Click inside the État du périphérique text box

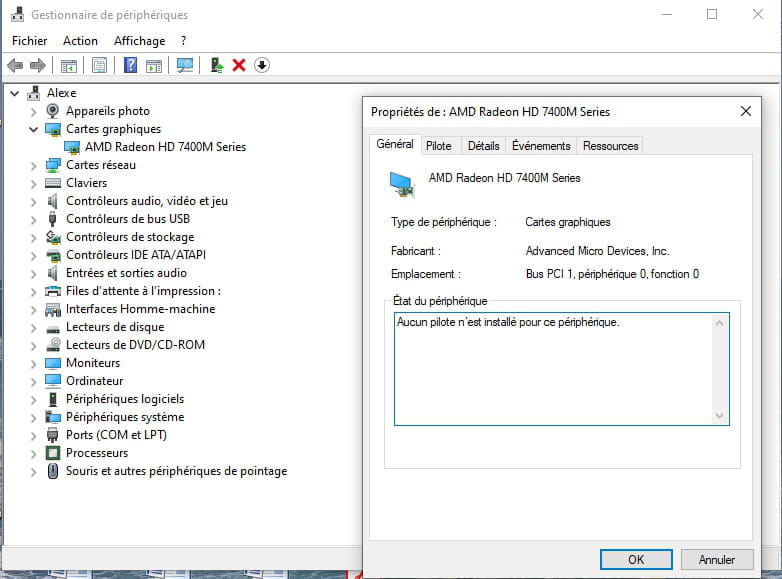[x=562, y=369]
